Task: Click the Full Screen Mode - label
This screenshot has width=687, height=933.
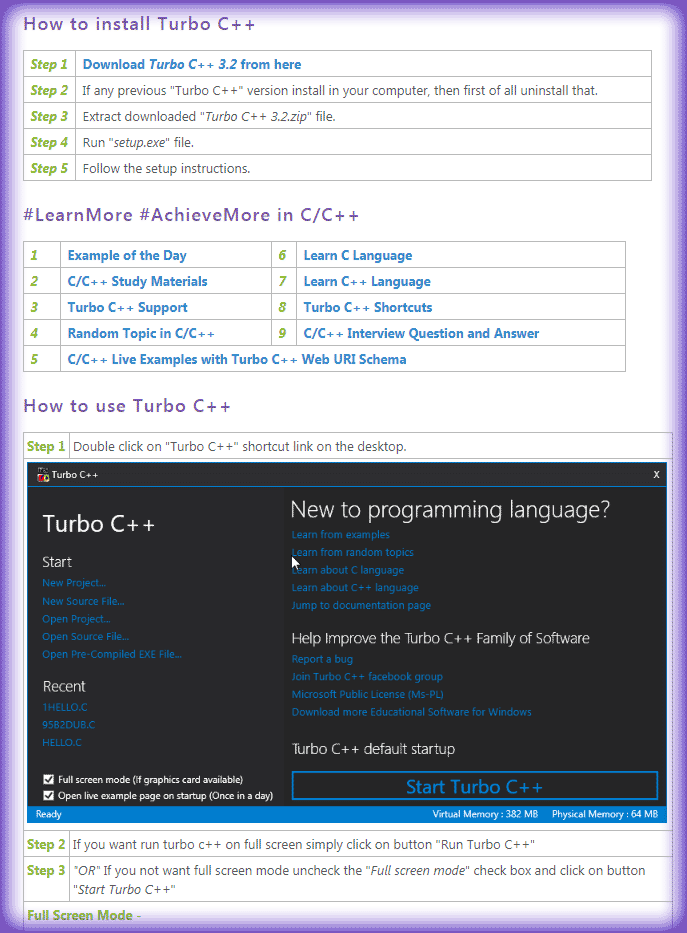Action: click(84, 915)
